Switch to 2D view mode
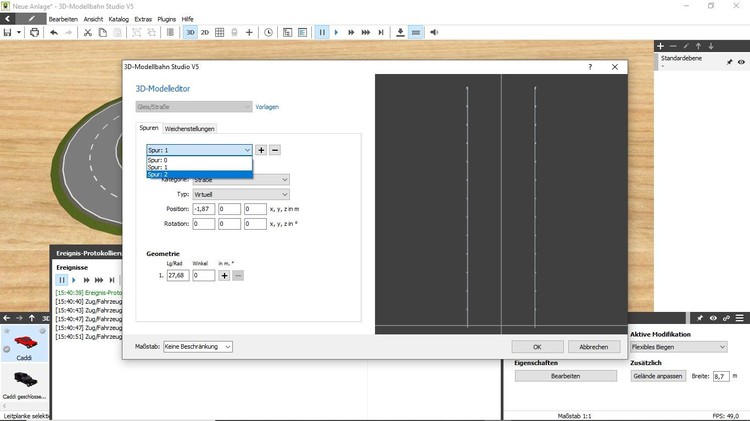This screenshot has width=750, height=421. point(205,32)
